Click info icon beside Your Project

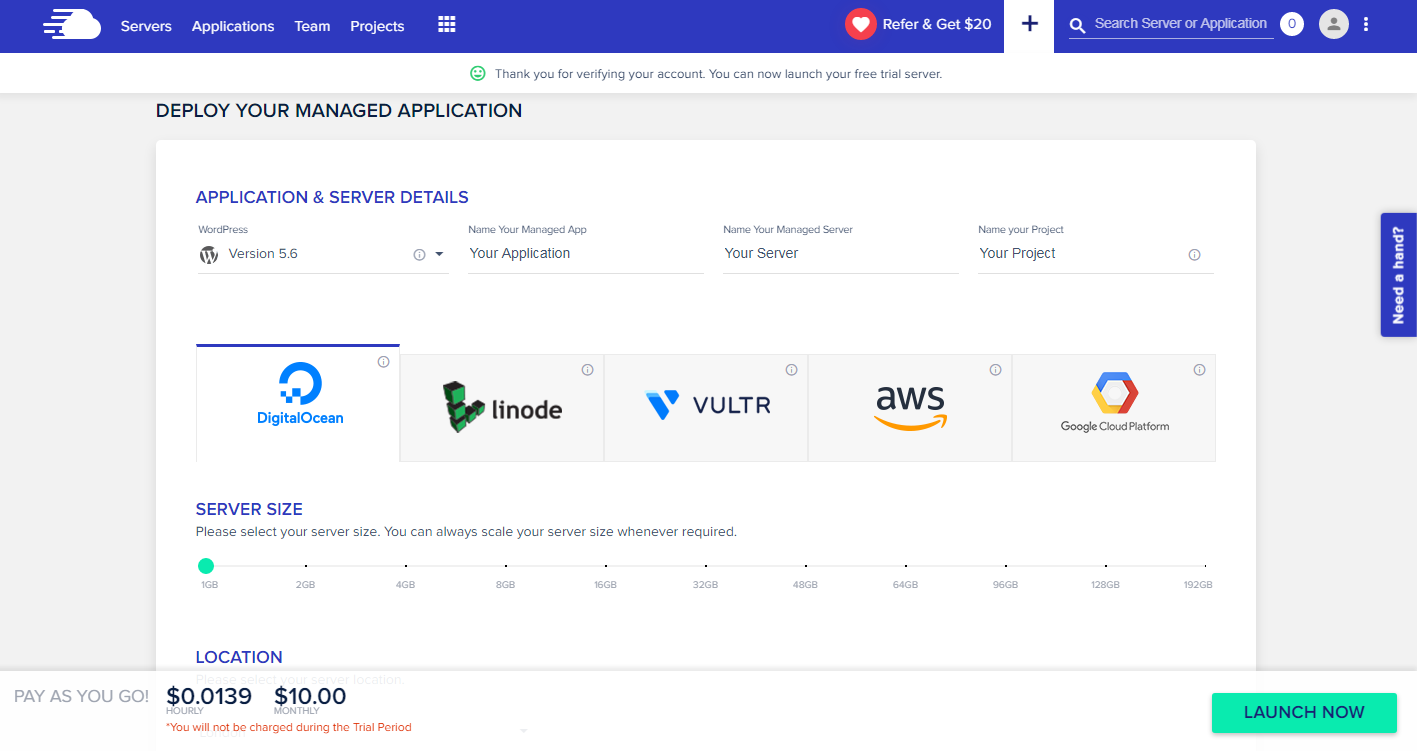(x=1194, y=255)
